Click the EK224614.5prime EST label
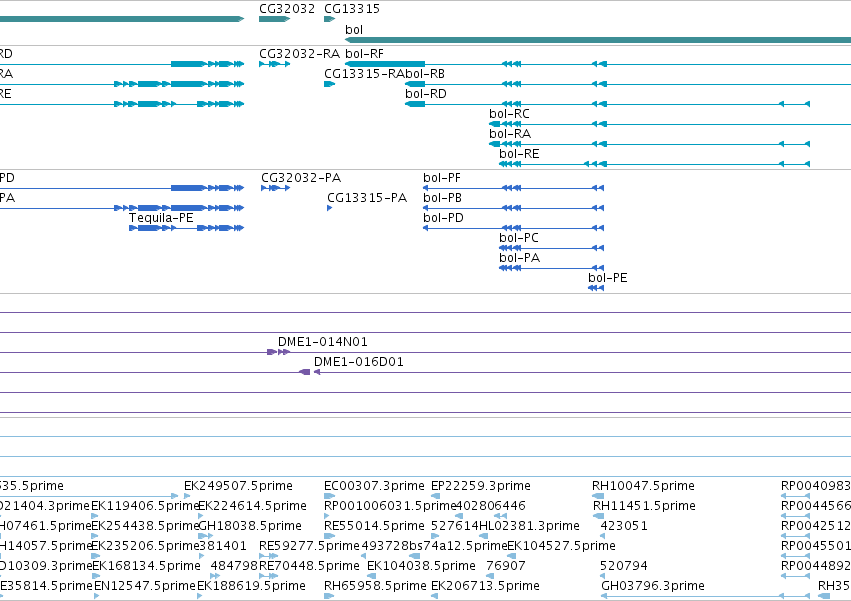 coord(252,506)
